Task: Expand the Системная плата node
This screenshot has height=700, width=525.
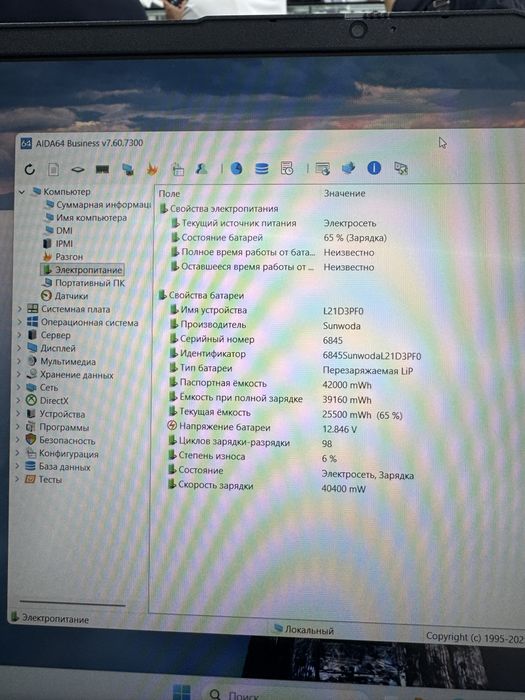Action: (20, 309)
